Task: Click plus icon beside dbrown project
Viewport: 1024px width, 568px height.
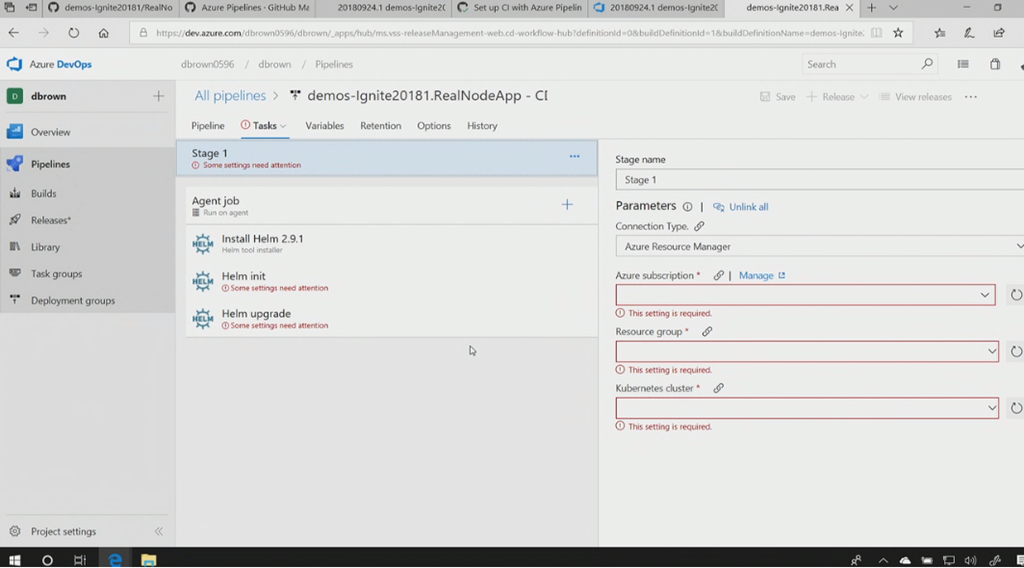Action: pos(158,96)
